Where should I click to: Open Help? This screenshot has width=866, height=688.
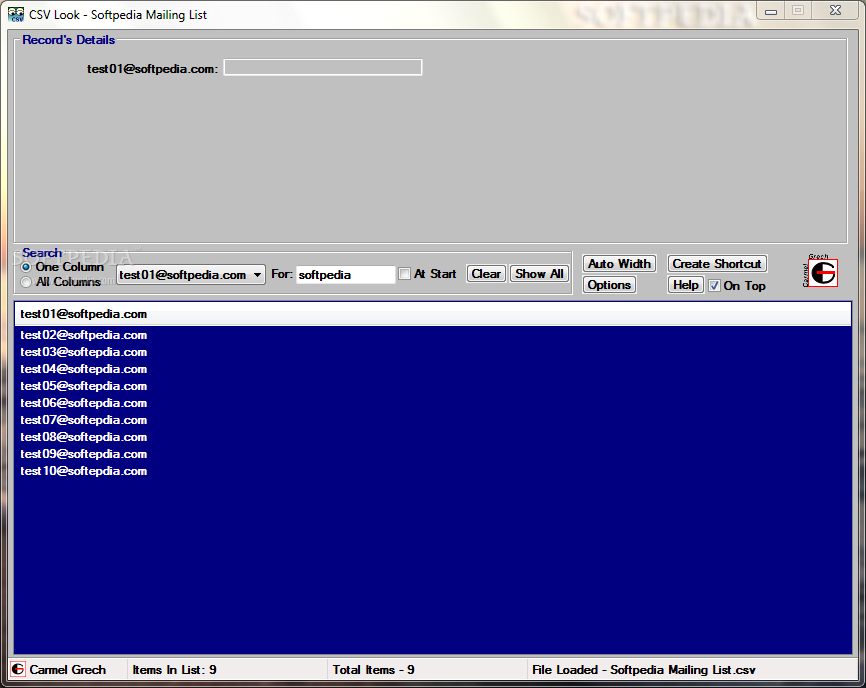pos(685,285)
